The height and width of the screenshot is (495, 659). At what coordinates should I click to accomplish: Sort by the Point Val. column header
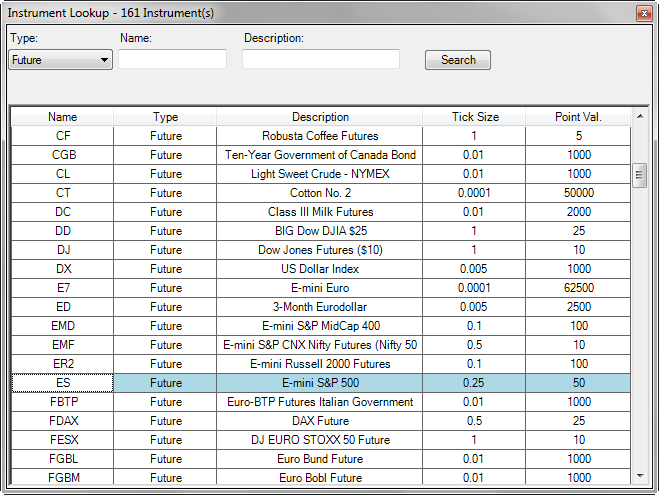click(578, 117)
